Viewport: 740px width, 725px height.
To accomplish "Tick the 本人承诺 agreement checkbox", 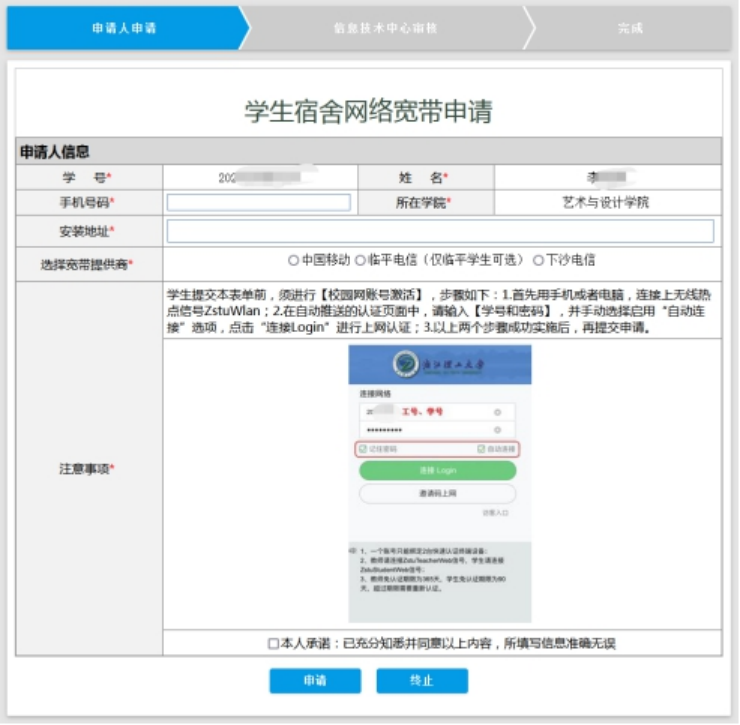I will click(x=273, y=643).
